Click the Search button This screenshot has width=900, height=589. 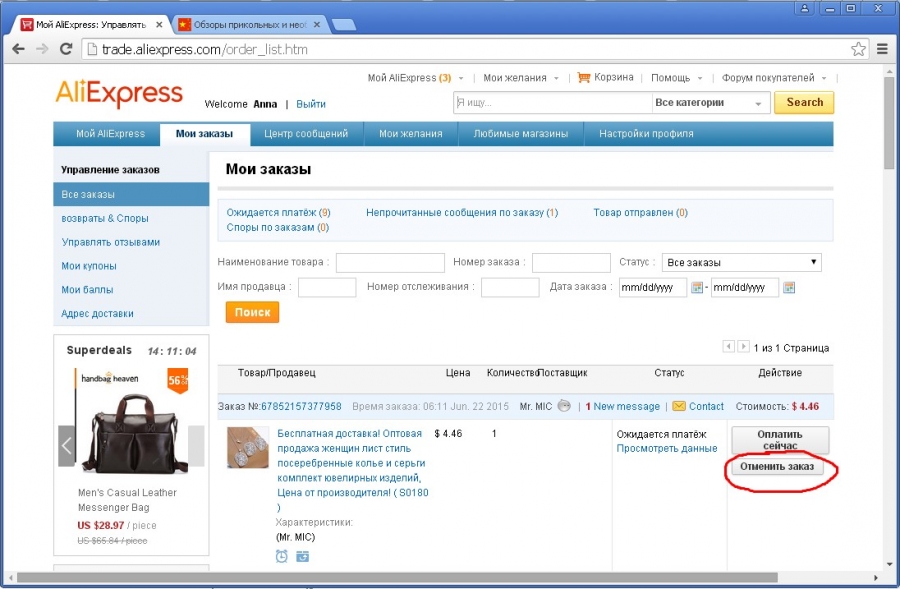pos(804,103)
